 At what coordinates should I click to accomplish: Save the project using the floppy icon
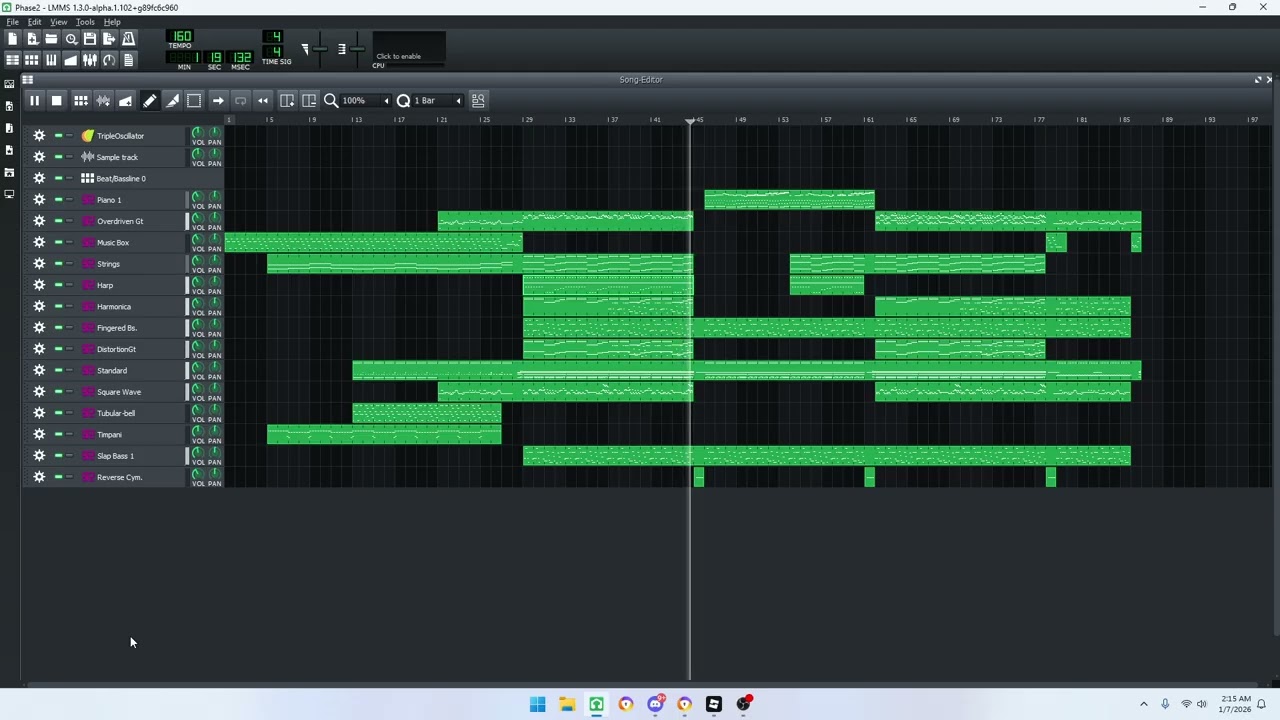[x=90, y=39]
